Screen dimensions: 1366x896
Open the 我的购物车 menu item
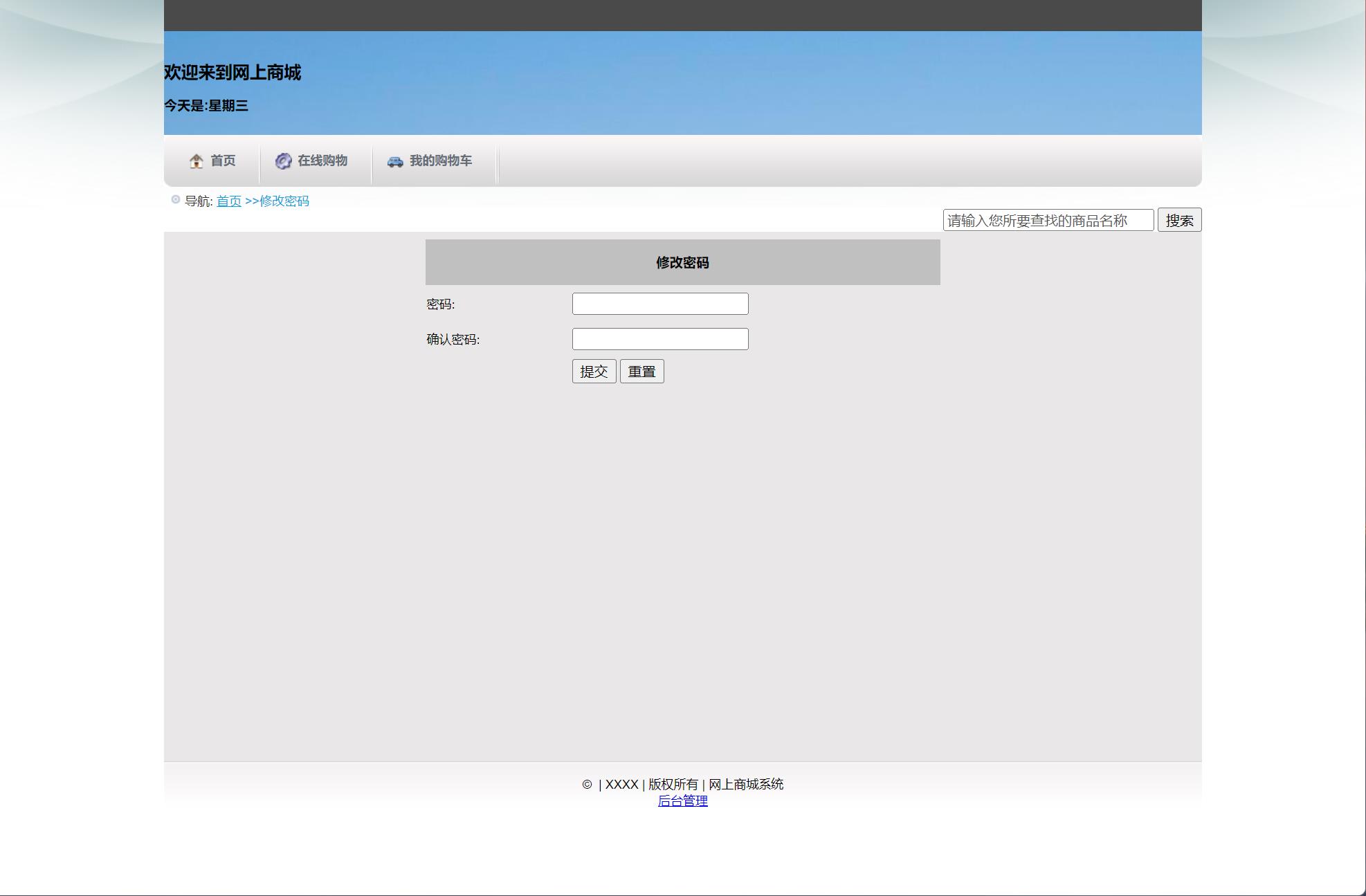point(440,161)
